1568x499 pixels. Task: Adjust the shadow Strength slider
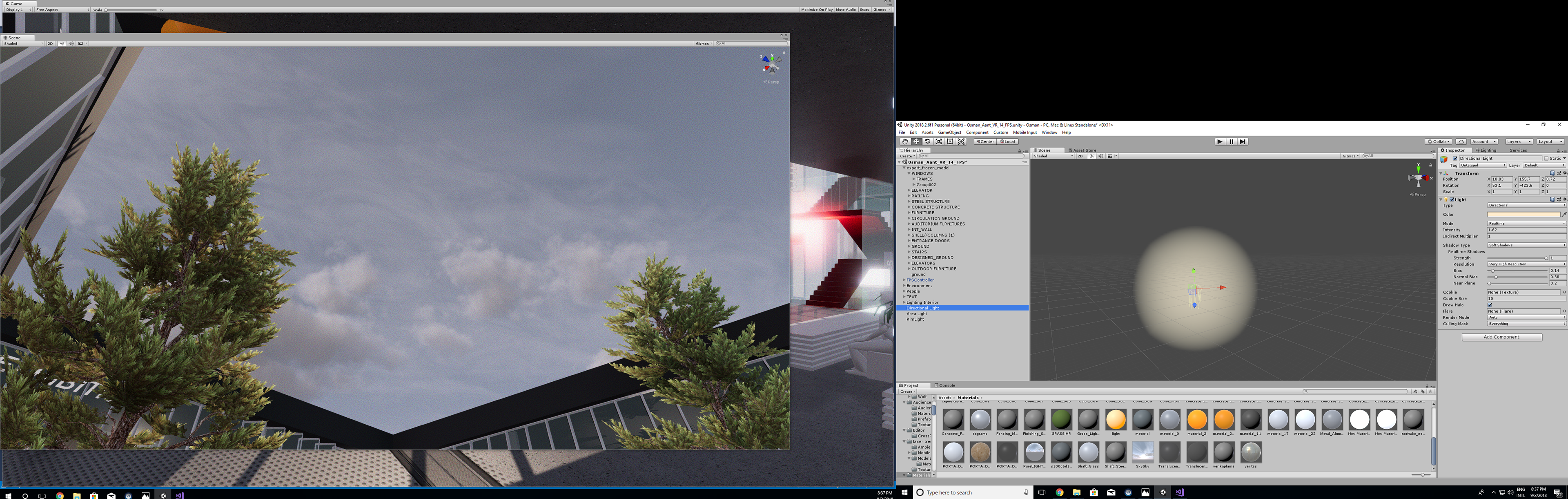[1517, 258]
